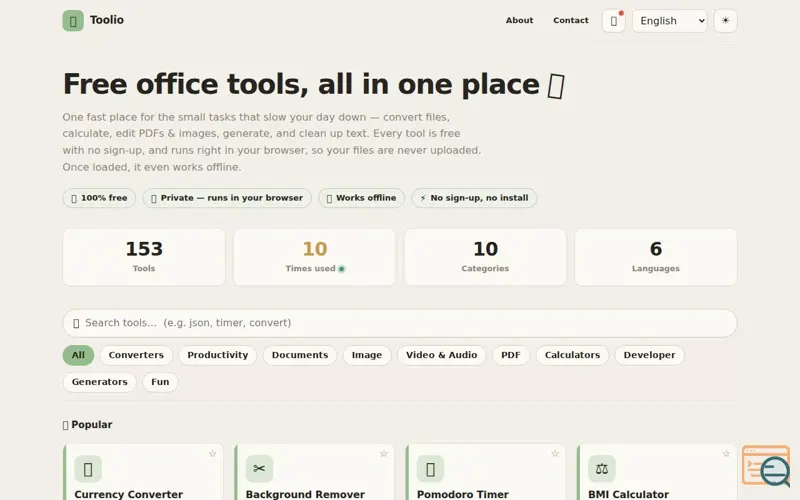The height and width of the screenshot is (500, 800).
Task: Click the 6 Languages stat card
Action: (x=656, y=257)
